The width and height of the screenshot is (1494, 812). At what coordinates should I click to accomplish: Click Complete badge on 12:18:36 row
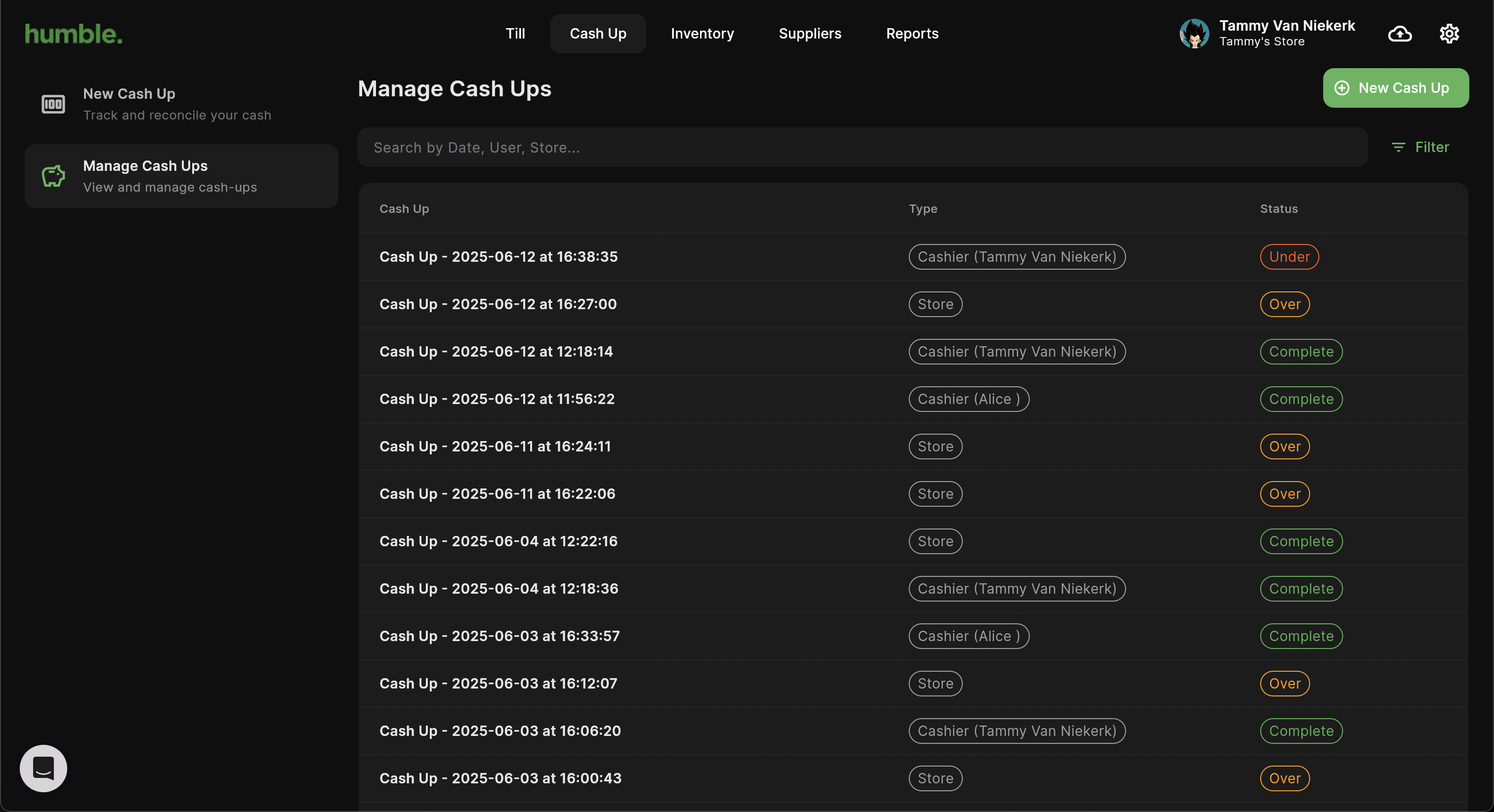click(x=1301, y=589)
